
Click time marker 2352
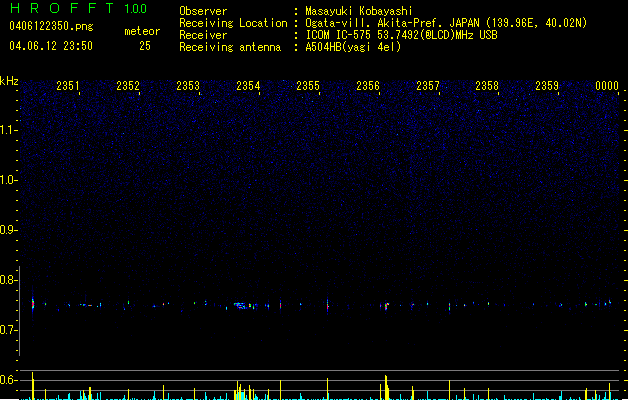128,85
